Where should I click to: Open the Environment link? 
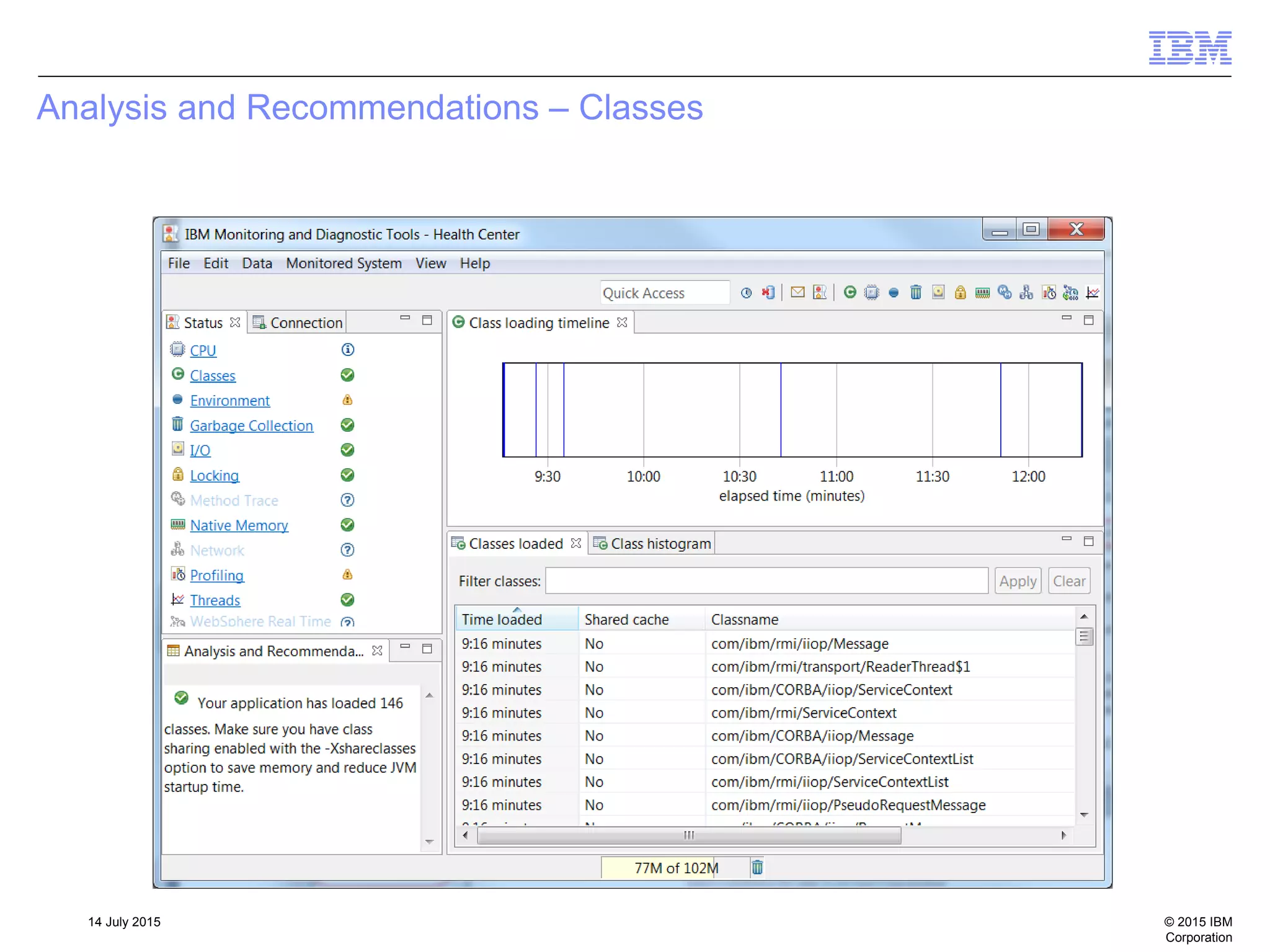229,401
